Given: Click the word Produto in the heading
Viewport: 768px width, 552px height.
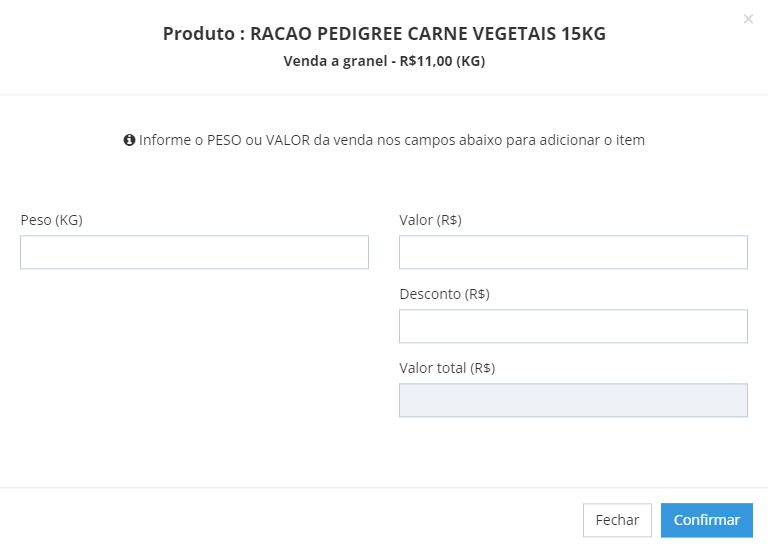Looking at the screenshot, I should click(199, 34).
